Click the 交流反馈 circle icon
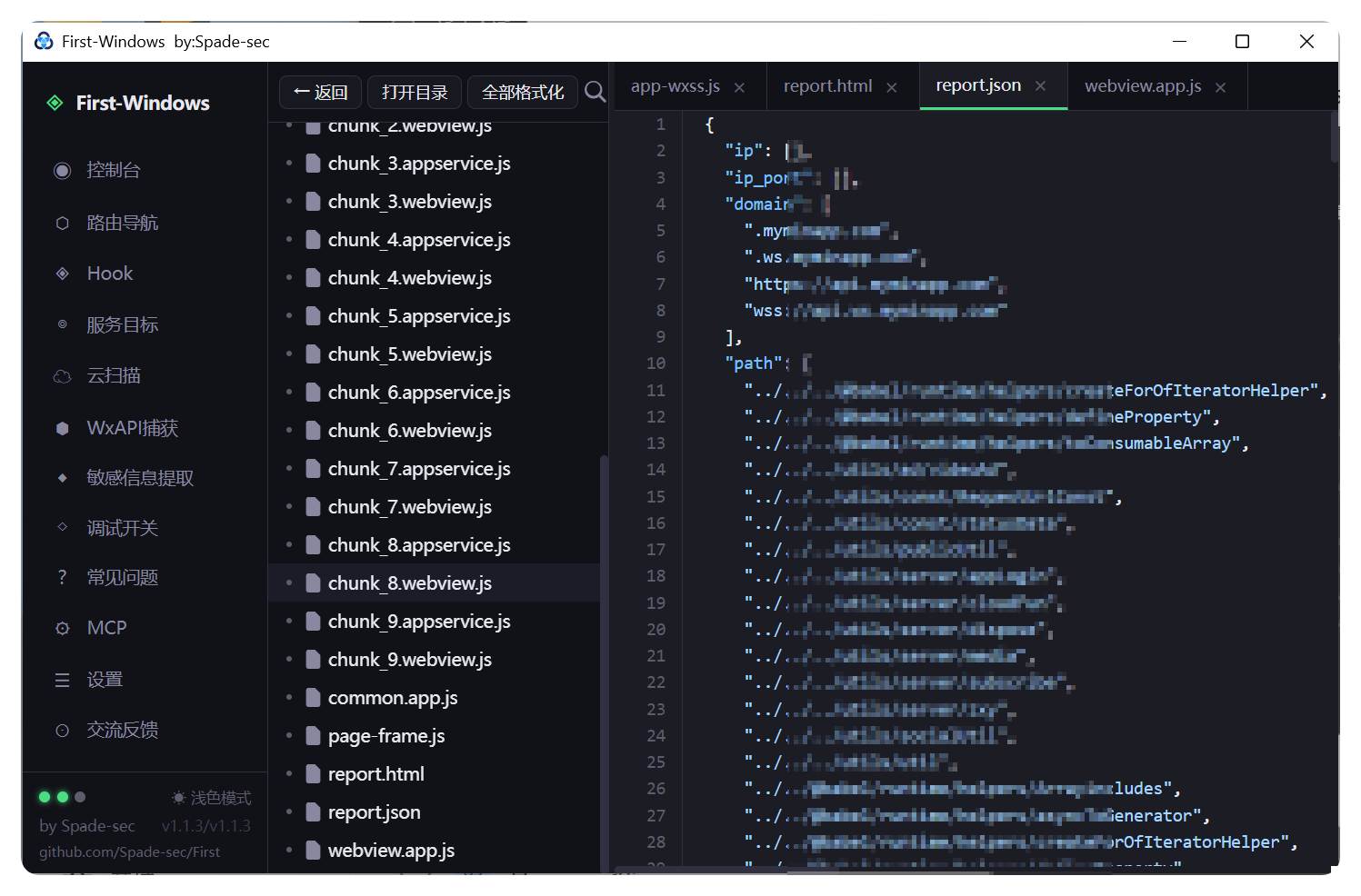 [x=62, y=731]
